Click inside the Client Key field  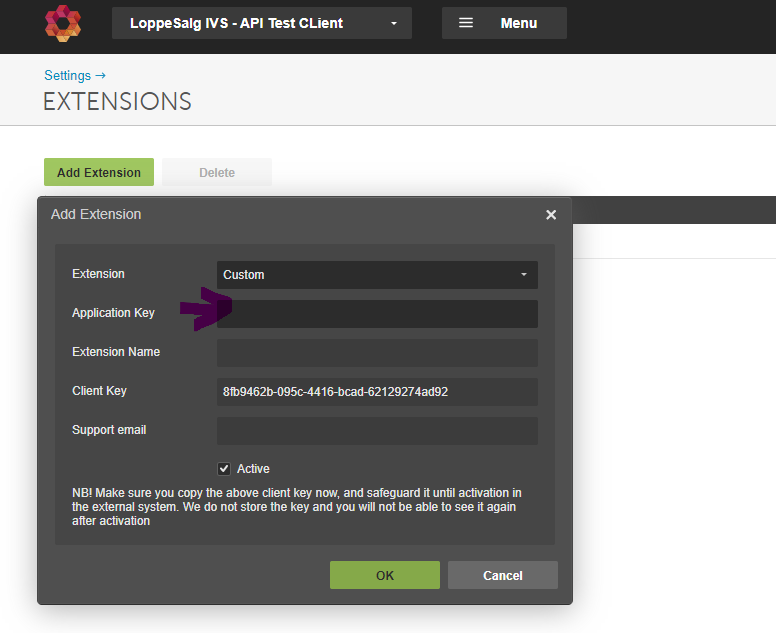point(377,392)
